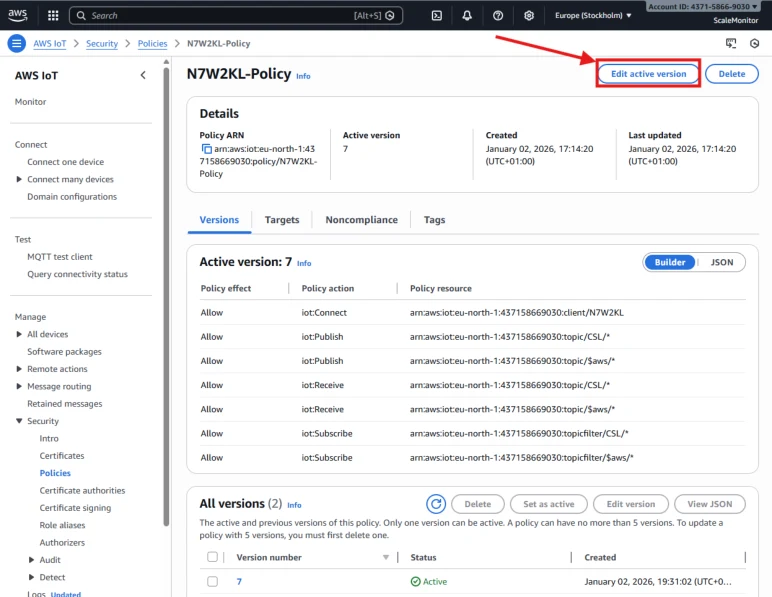Screen dimensions: 772x597
Task: Open the Europe (Stockholm) region dropdown
Action: [x=593, y=15]
